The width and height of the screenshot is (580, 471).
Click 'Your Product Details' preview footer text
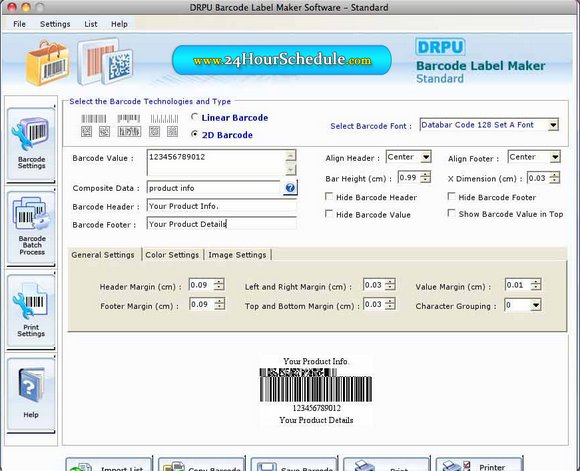point(316,420)
